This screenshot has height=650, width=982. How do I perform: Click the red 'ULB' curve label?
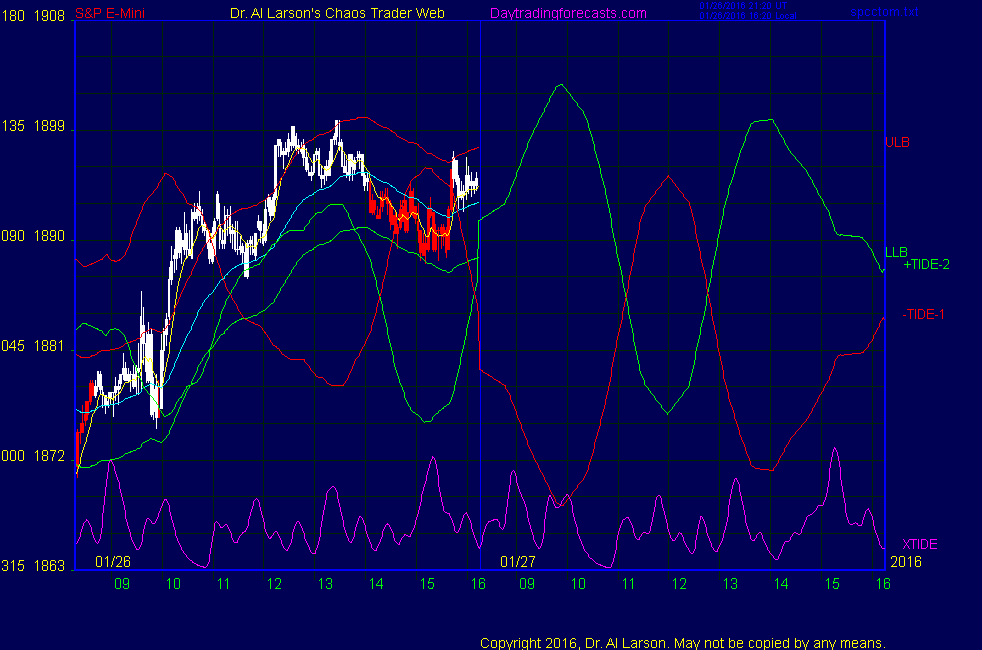(897, 142)
